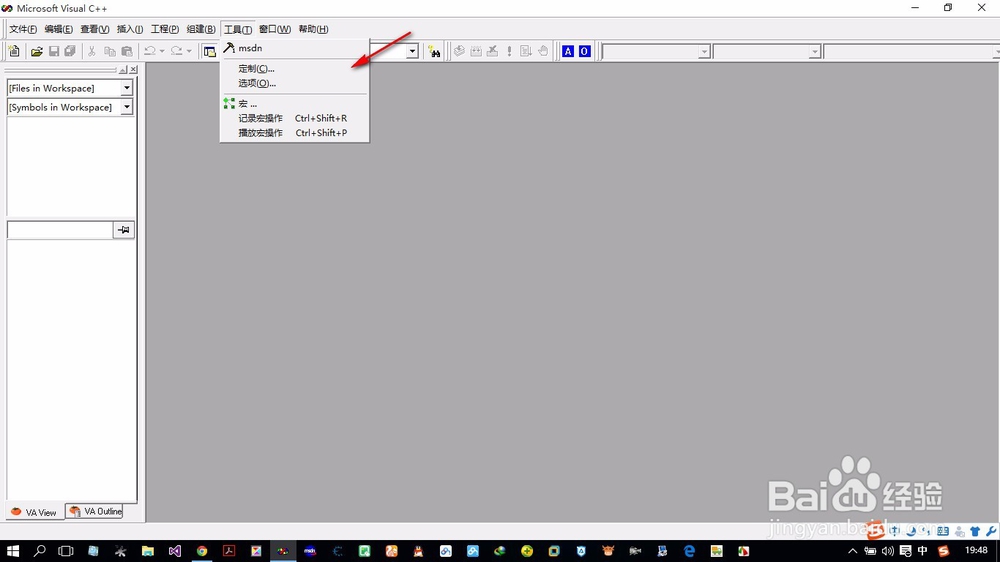Click the Find in Files binoculars icon
The height and width of the screenshot is (562, 1000).
(x=434, y=51)
